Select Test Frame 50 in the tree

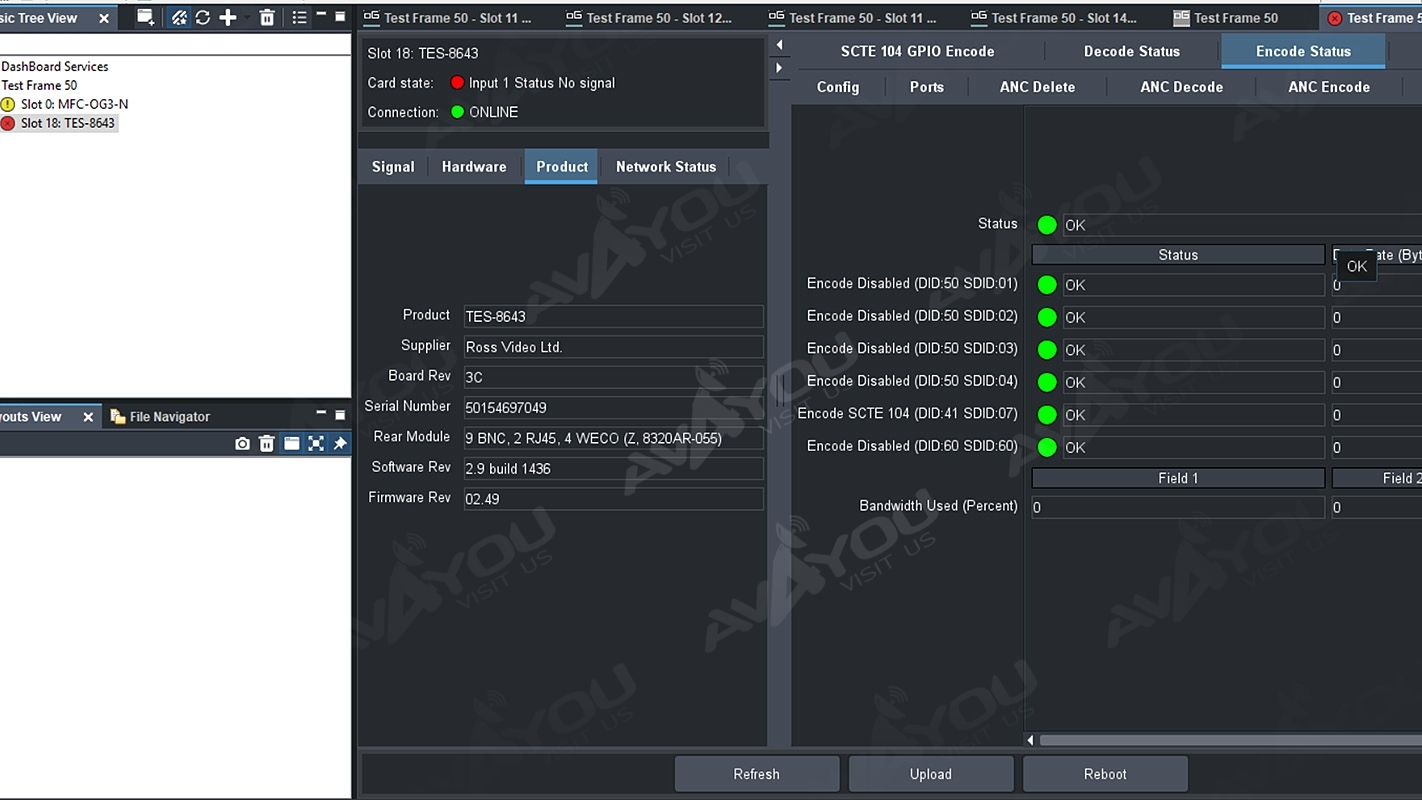[x=39, y=85]
